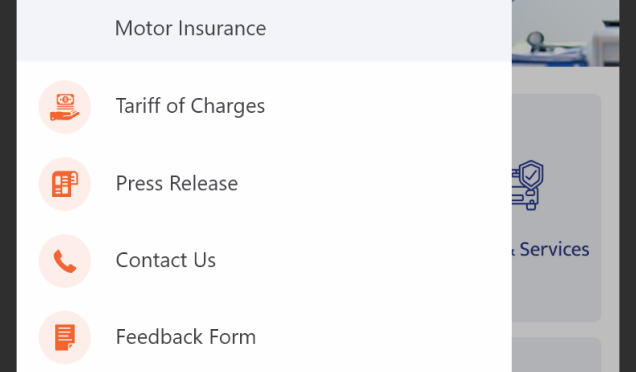The width and height of the screenshot is (636, 372).
Task: Dismiss the drawer via the dimmed overlay below the banner
Action: [x=565, y=80]
